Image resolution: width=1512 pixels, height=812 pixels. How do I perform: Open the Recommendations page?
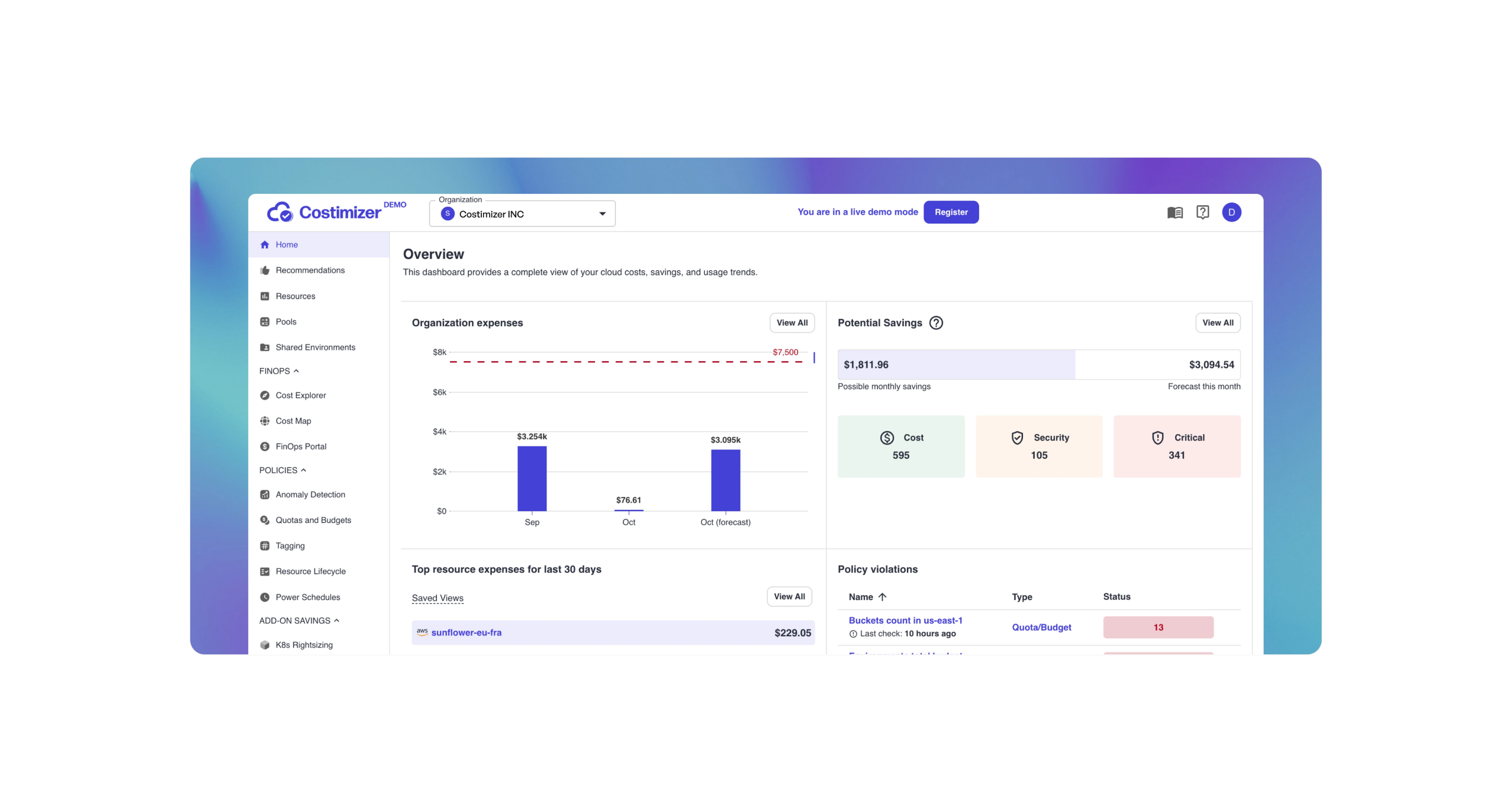tap(310, 270)
